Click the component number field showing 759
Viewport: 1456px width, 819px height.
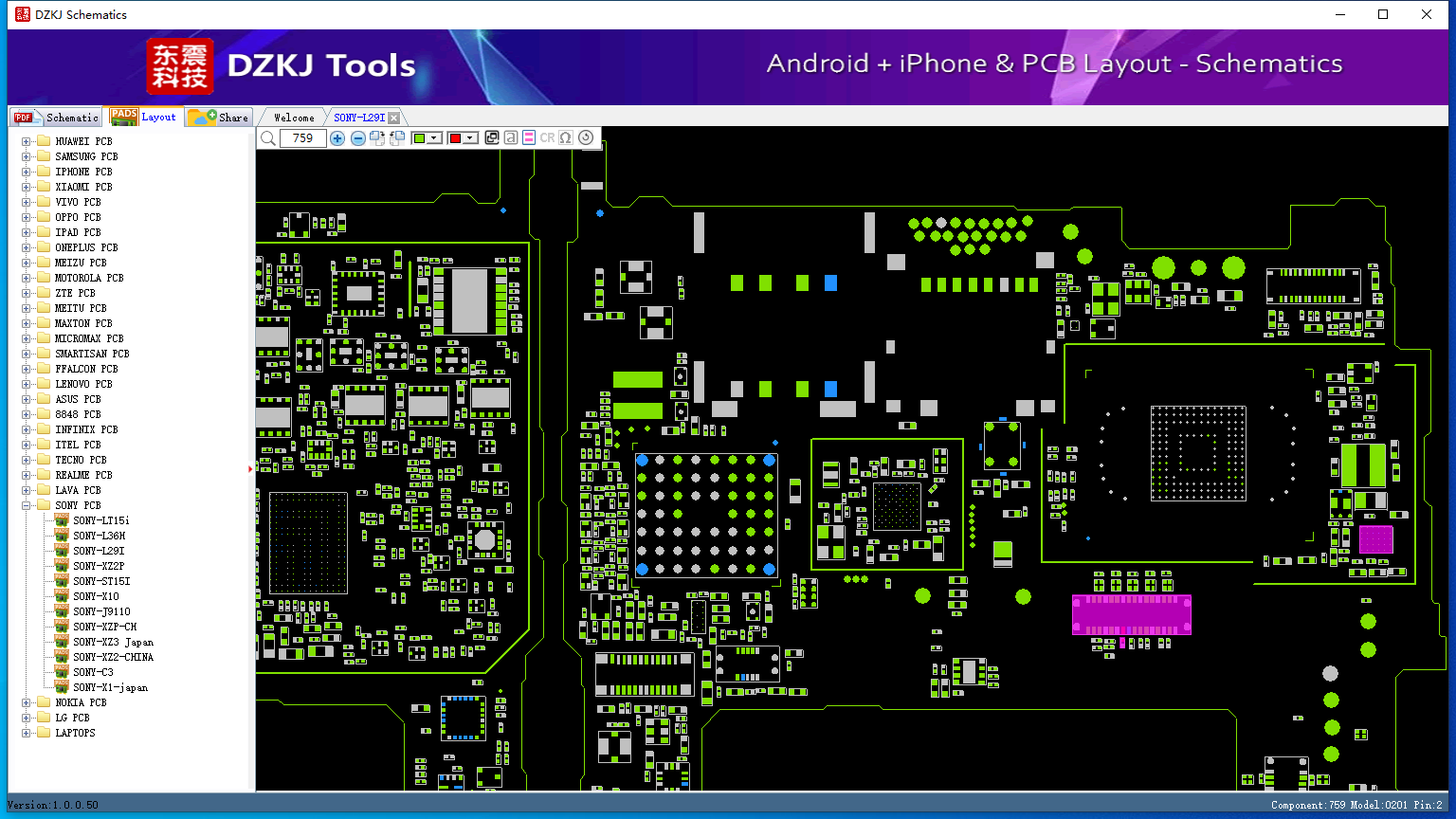pyautogui.click(x=303, y=138)
